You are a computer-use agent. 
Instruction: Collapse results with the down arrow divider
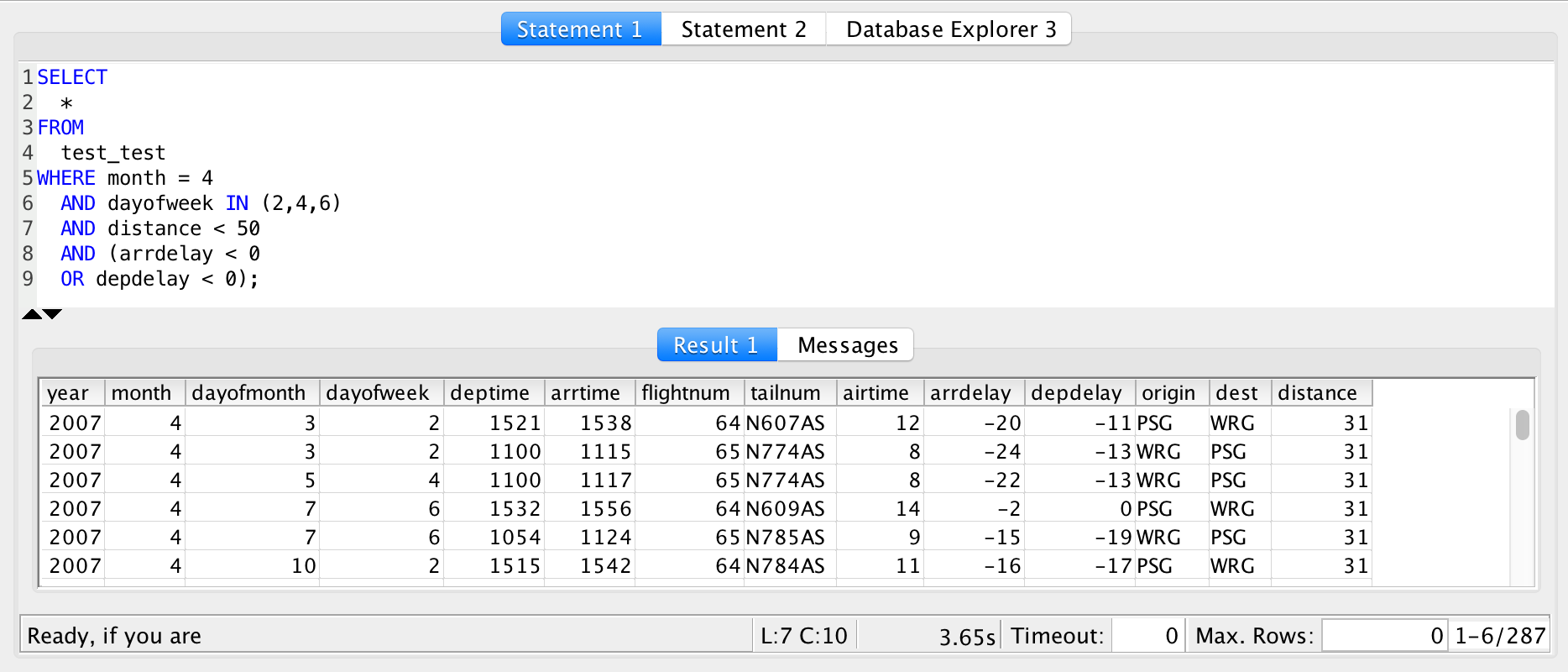tap(53, 314)
